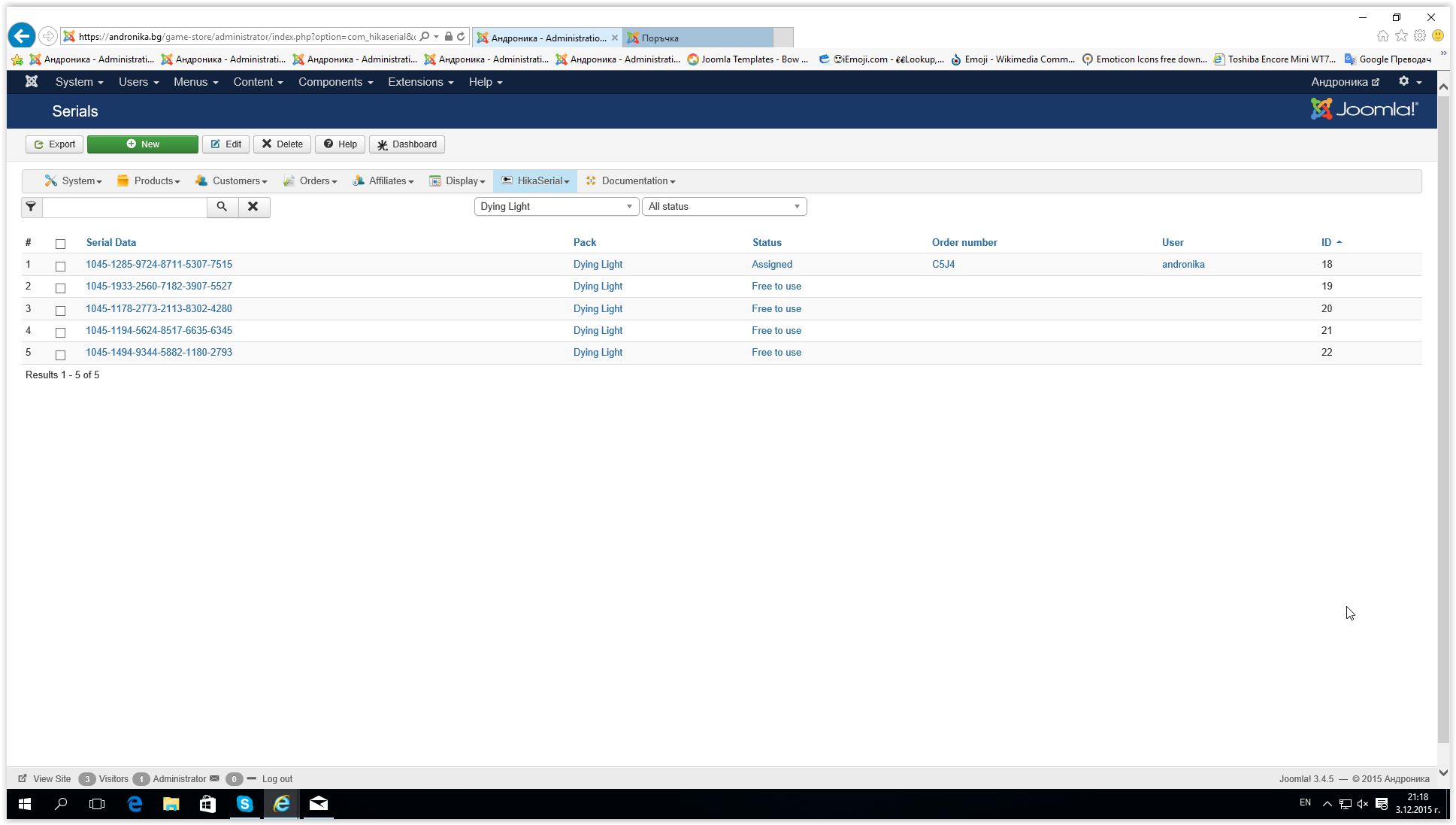Click the browser back arrow

22,36
